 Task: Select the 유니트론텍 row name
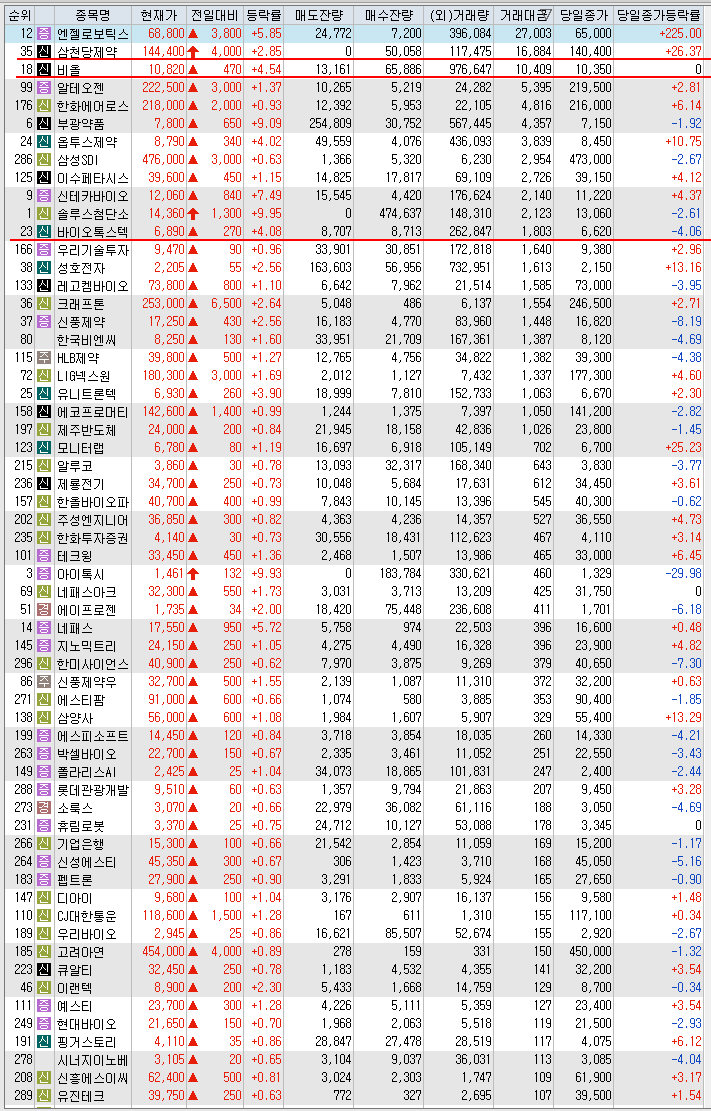click(x=86, y=394)
